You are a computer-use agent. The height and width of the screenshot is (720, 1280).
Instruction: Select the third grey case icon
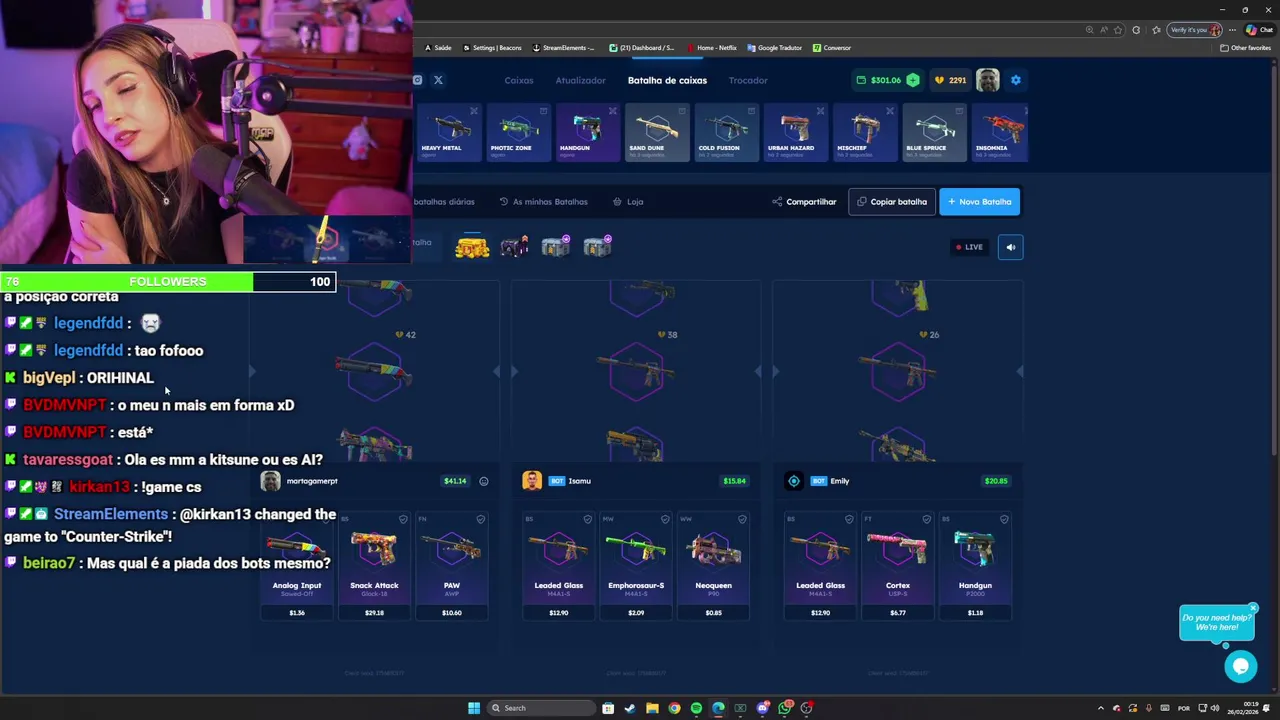pyautogui.click(x=555, y=247)
